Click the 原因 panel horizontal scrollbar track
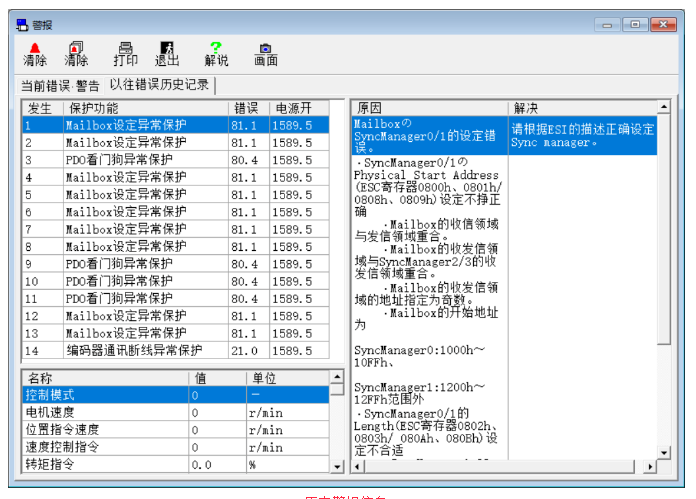The width and height of the screenshot is (696, 499). pyautogui.click(x=505, y=467)
